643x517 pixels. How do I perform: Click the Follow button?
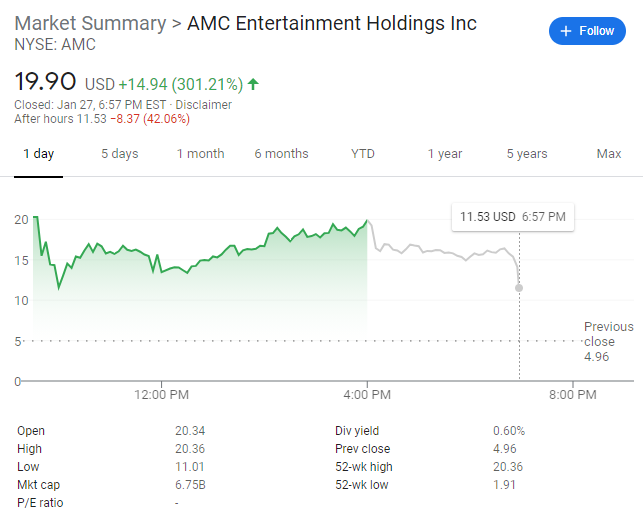click(587, 31)
